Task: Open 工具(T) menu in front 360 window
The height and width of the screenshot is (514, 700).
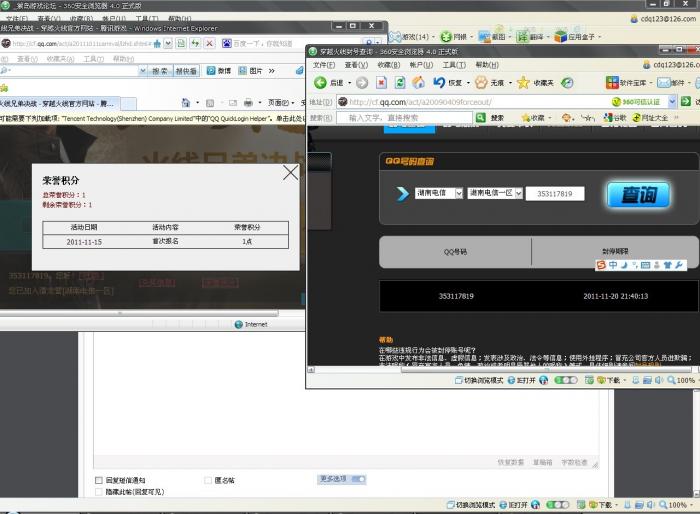Action: point(454,65)
